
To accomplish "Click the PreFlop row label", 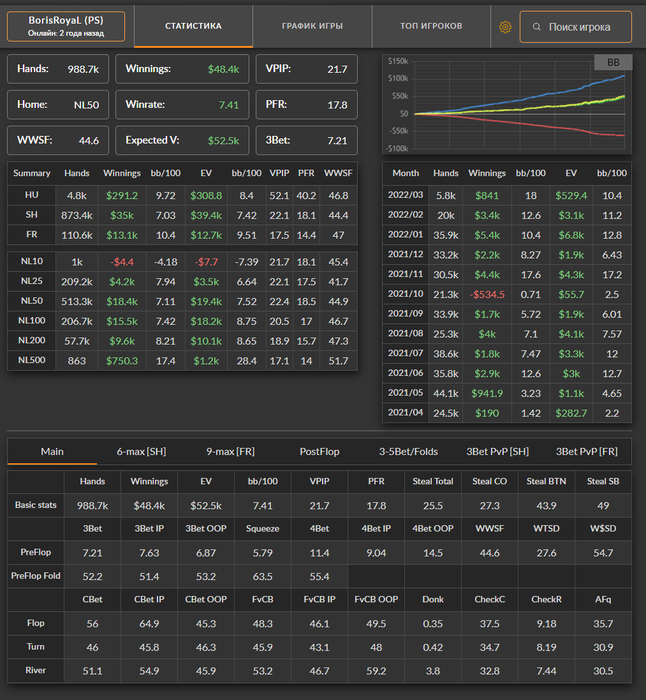I will 36,552.
